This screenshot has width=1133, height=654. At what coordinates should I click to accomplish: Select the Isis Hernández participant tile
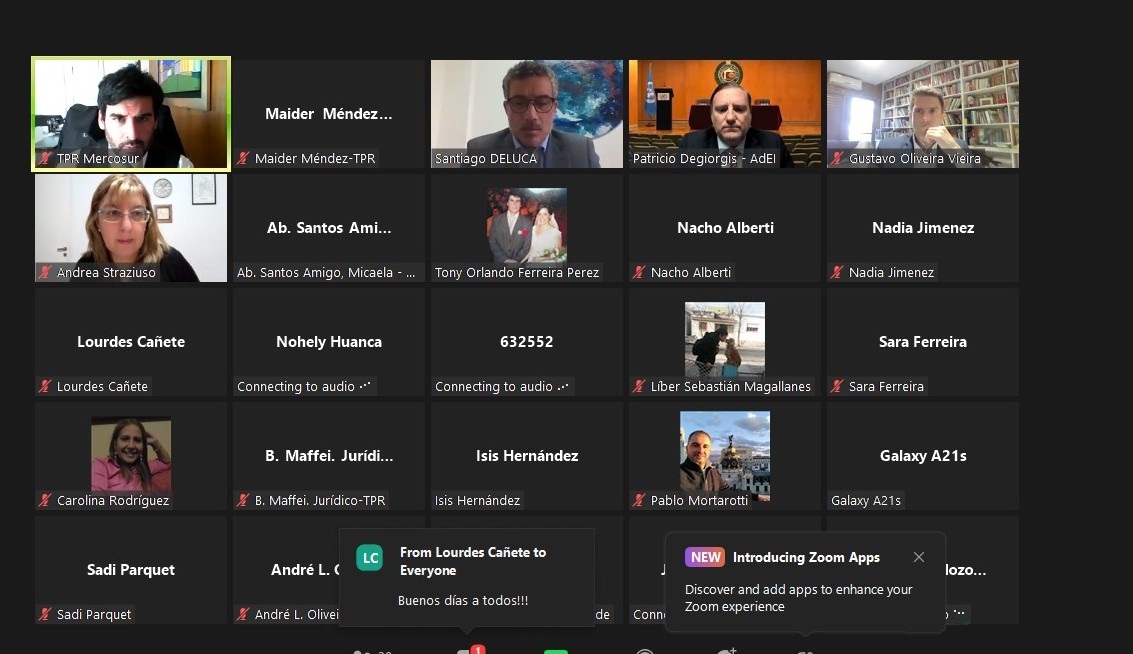pyautogui.click(x=527, y=456)
